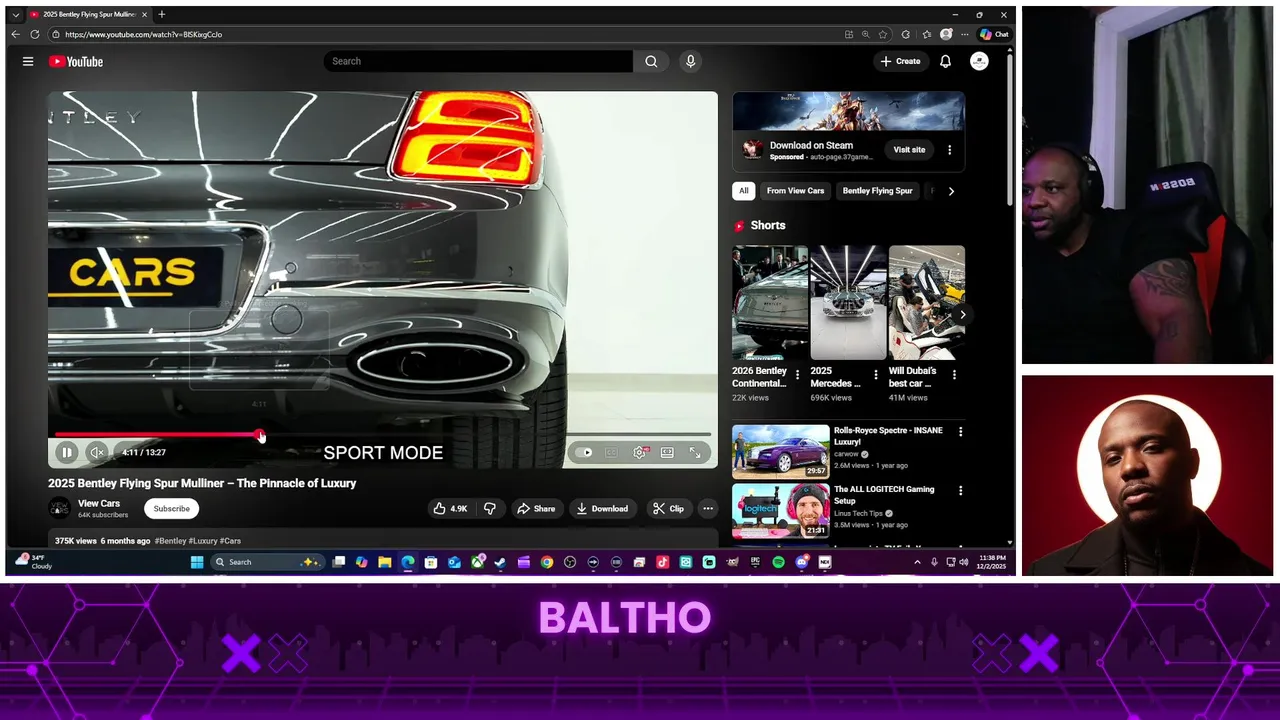Open options for ALL LOGITECH Gaming Setup
This screenshot has width=1280, height=720.
(960, 491)
